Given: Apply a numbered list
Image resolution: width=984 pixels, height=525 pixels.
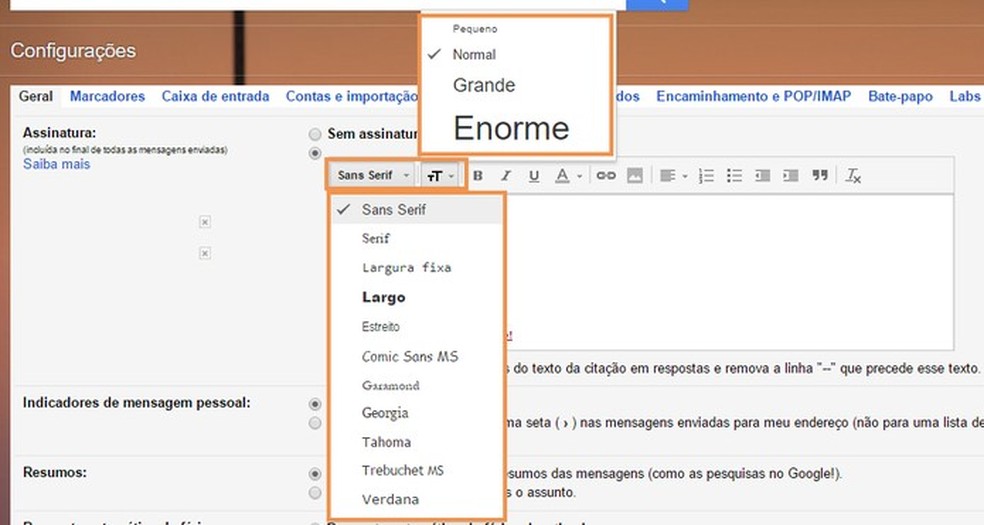Looking at the screenshot, I should coord(706,176).
